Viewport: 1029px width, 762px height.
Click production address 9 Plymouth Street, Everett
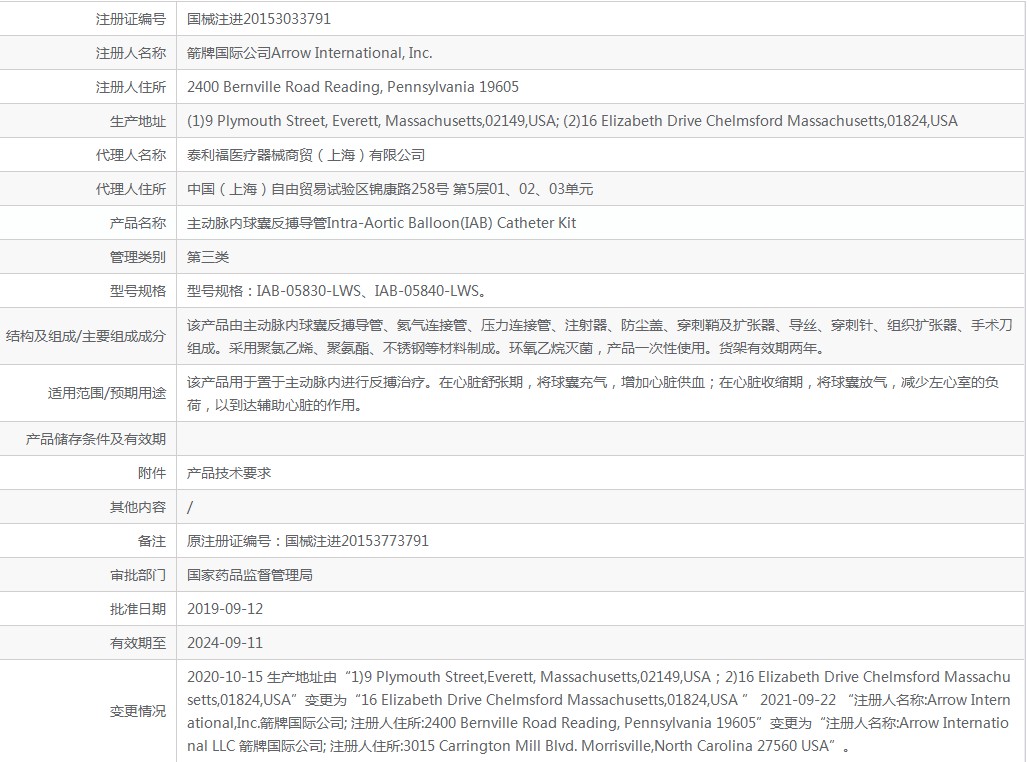pos(572,121)
